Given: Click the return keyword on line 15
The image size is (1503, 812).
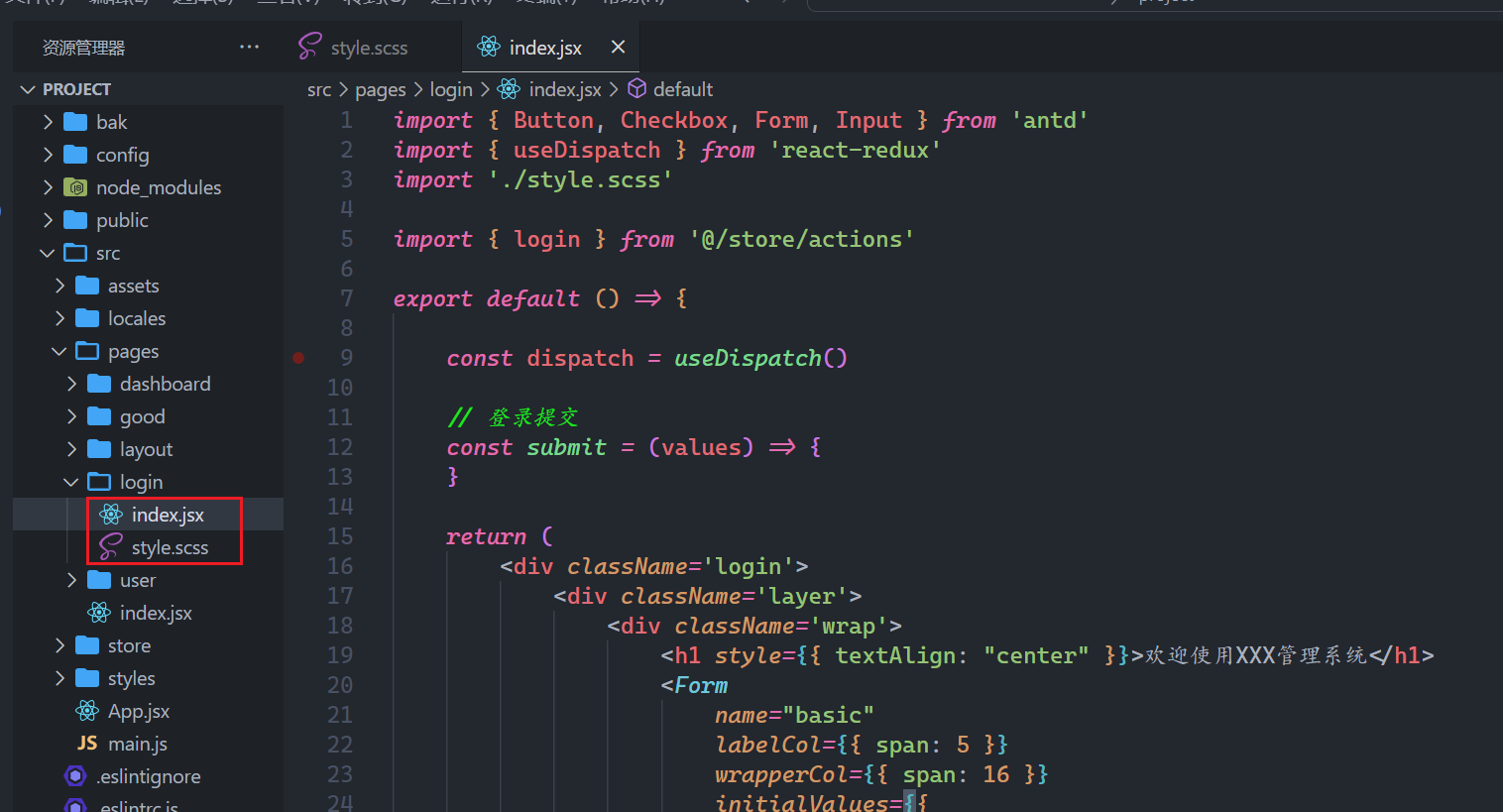Looking at the screenshot, I should coord(486,536).
